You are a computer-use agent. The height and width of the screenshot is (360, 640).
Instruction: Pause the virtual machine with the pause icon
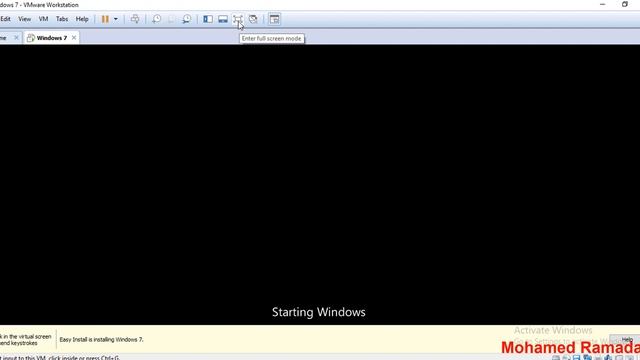tap(105, 19)
